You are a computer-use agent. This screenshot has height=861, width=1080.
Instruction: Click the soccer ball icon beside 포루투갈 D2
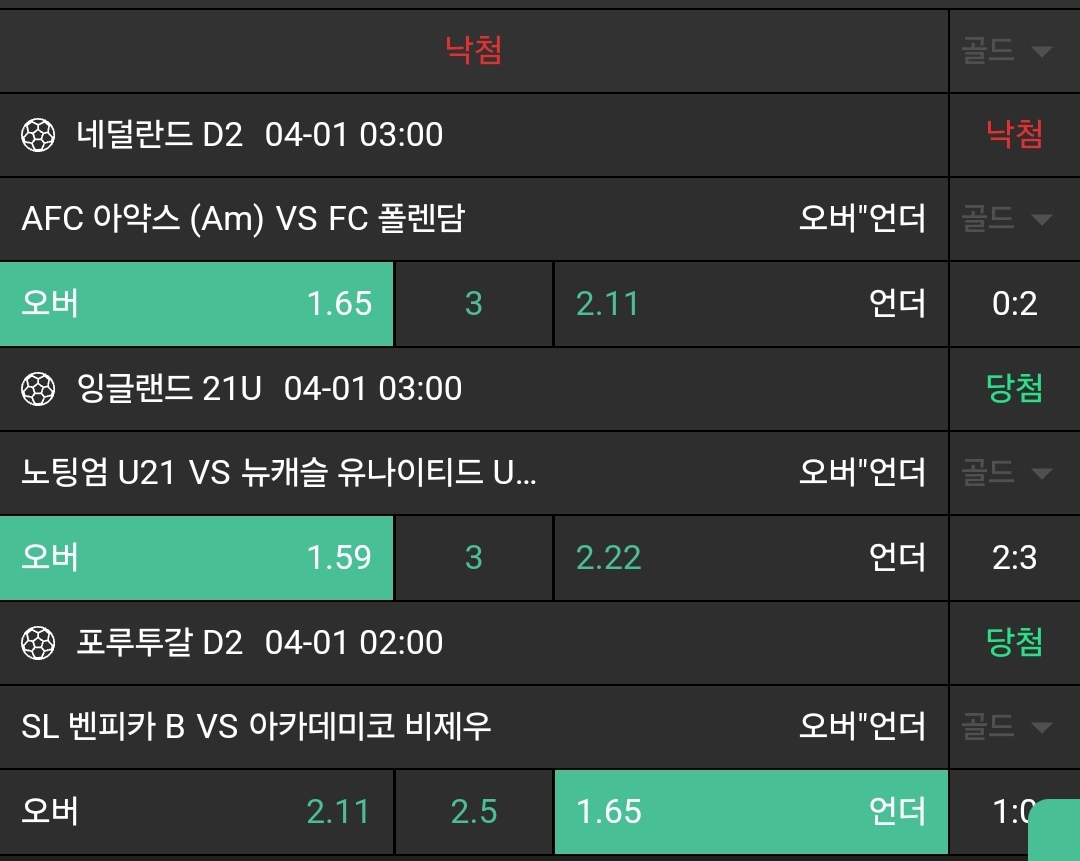click(x=39, y=643)
